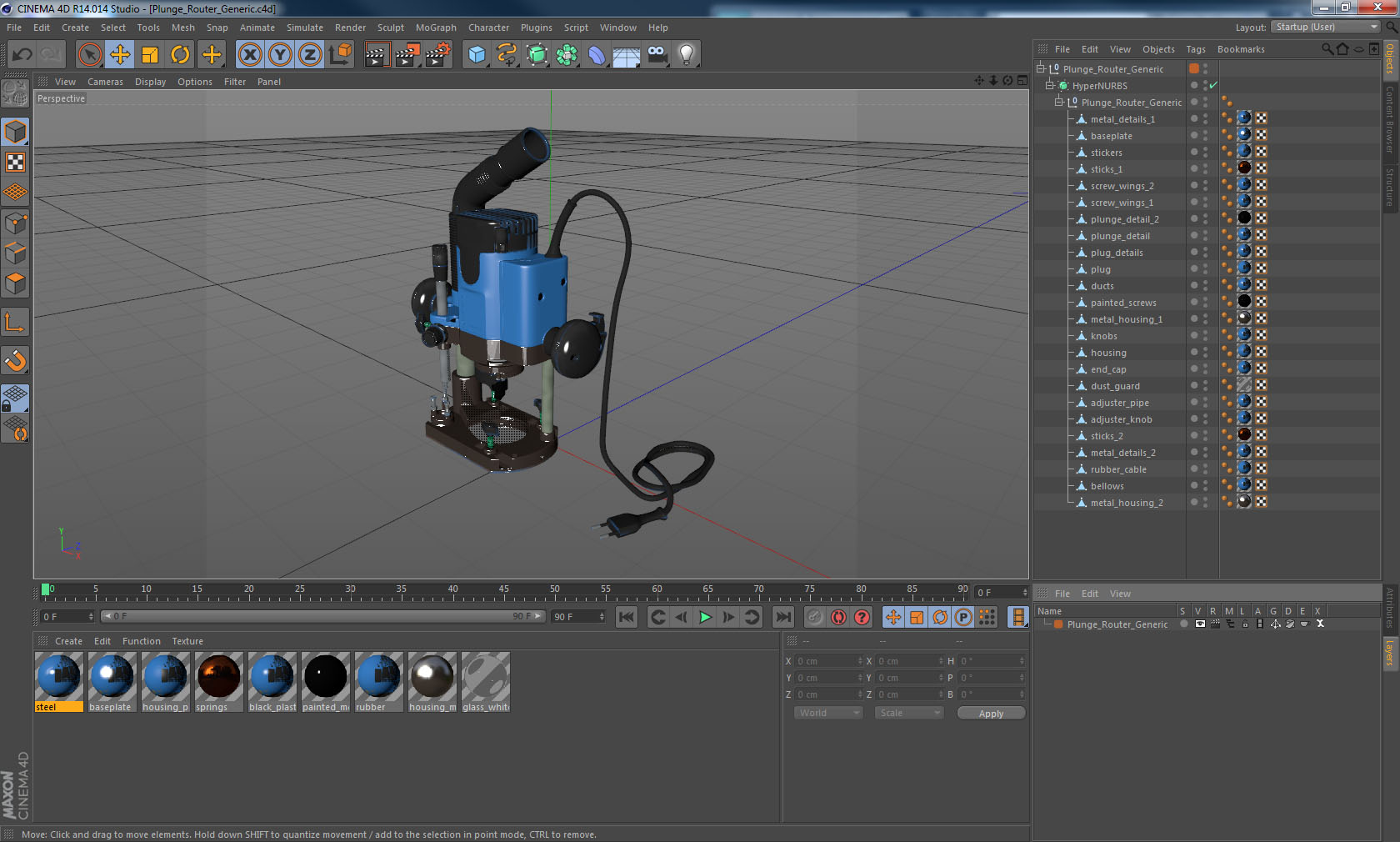Open Layer Manager File menu
This screenshot has height=842, width=1400.
tap(1062, 594)
